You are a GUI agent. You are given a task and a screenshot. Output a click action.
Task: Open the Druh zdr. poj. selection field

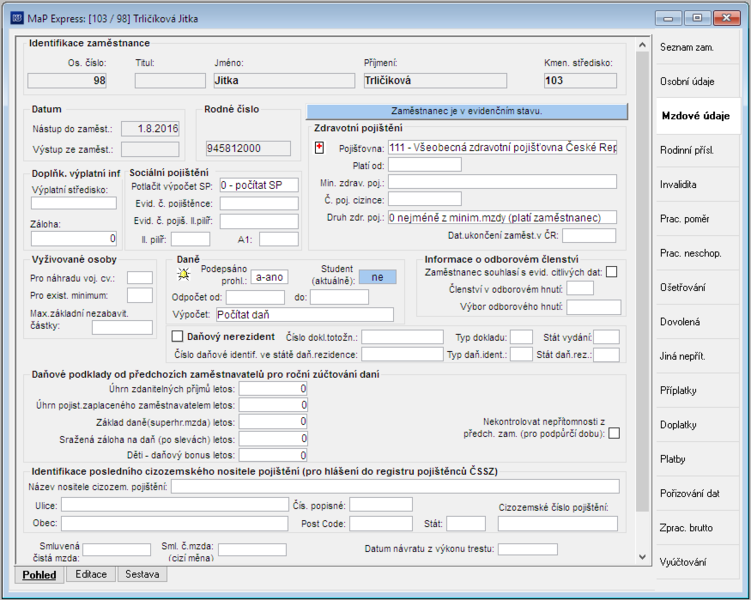[502, 218]
